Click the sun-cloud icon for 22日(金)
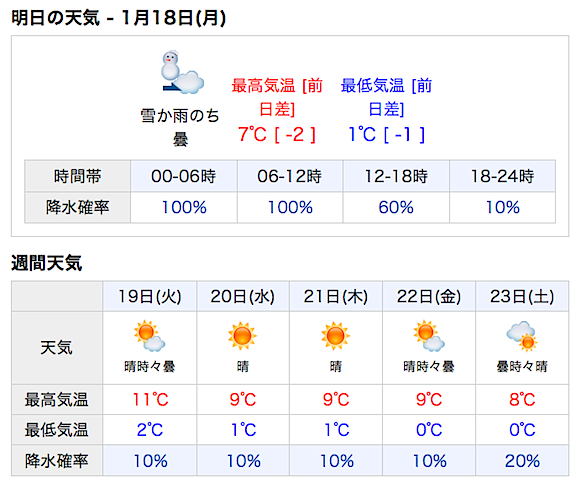This screenshot has width=576, height=483. (x=429, y=336)
